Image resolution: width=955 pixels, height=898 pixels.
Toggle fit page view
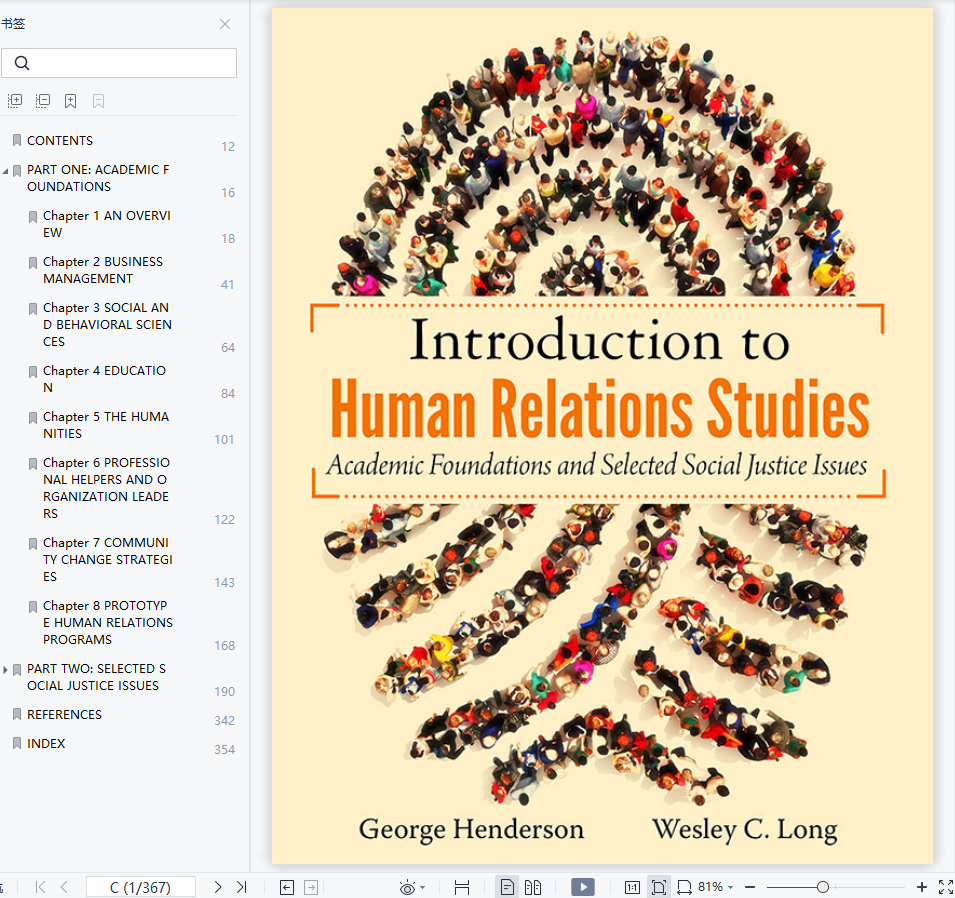(x=658, y=888)
